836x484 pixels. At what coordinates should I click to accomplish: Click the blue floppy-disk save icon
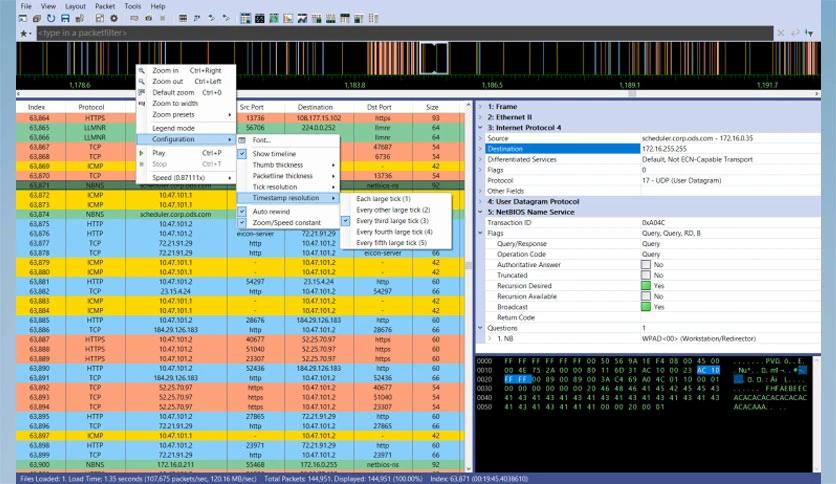pyautogui.click(x=65, y=19)
